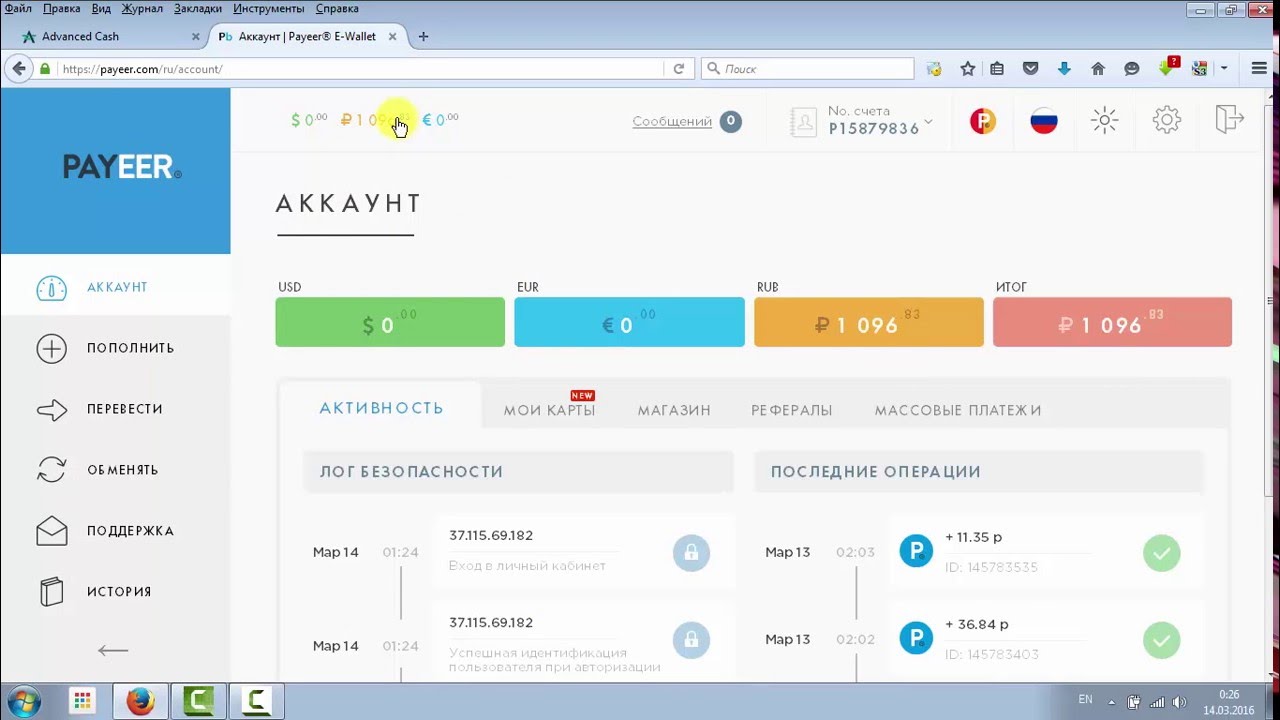Click the header EUR balance €0

tap(440, 120)
